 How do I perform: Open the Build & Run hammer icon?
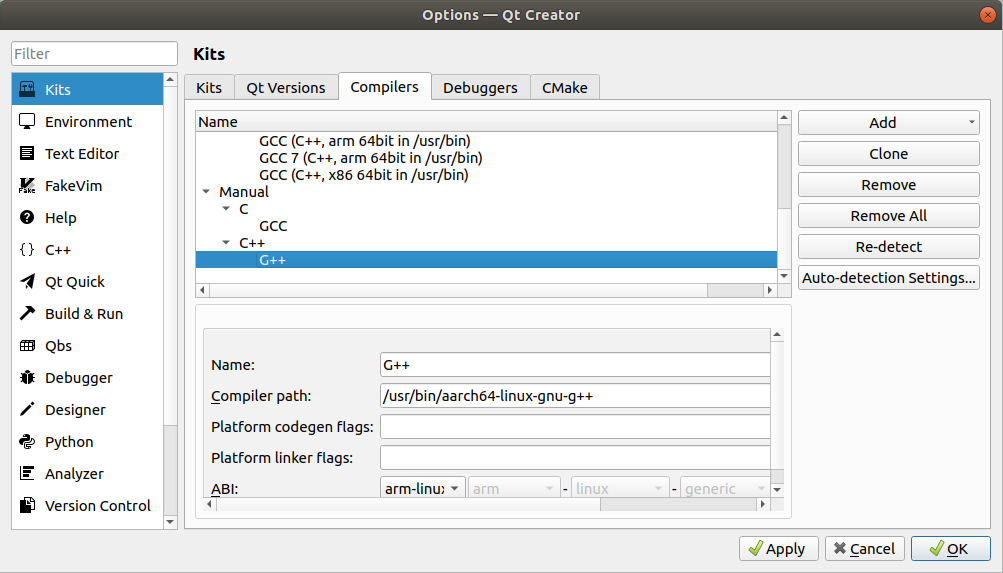(28, 314)
